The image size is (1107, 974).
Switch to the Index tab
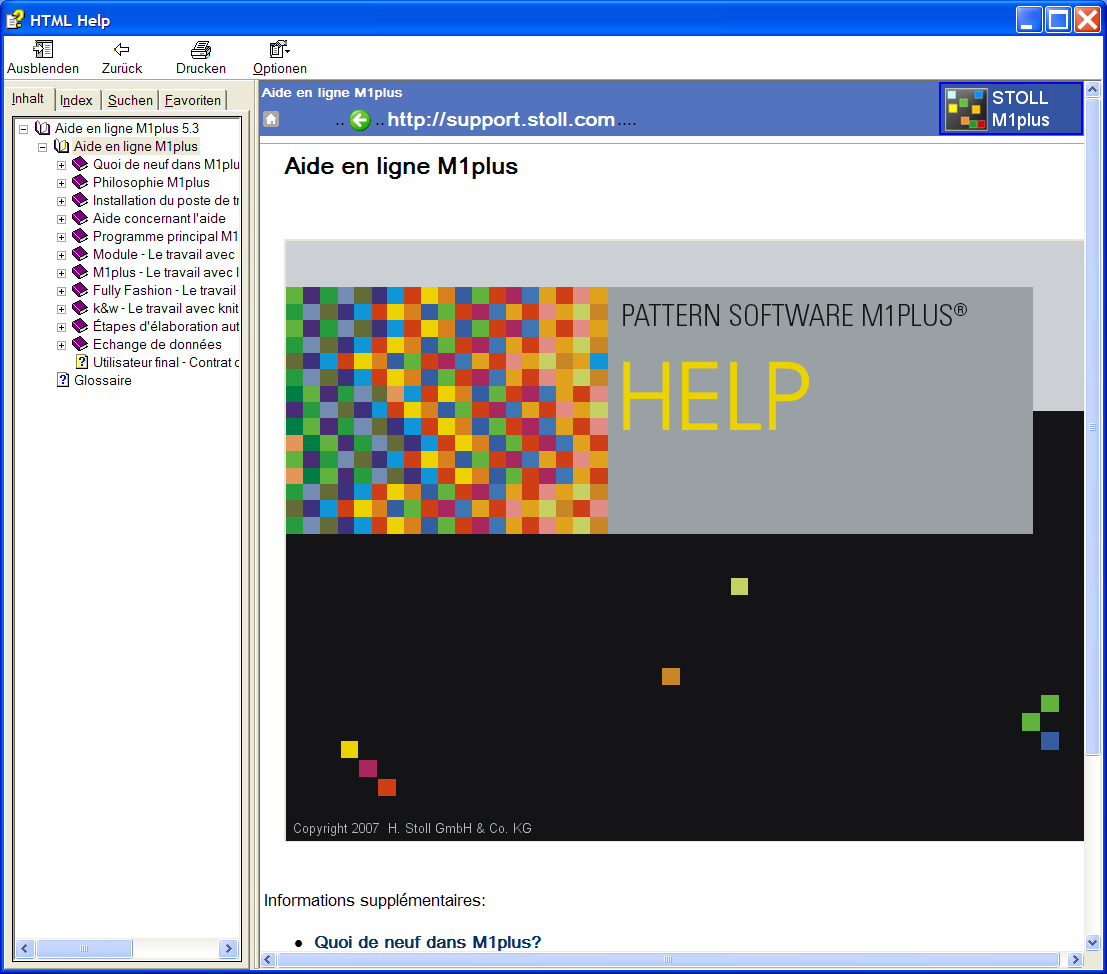(76, 100)
